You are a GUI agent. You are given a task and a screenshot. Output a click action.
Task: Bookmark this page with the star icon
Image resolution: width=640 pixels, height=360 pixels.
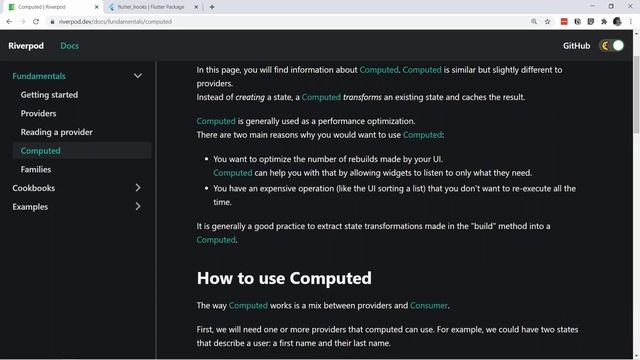[547, 22]
